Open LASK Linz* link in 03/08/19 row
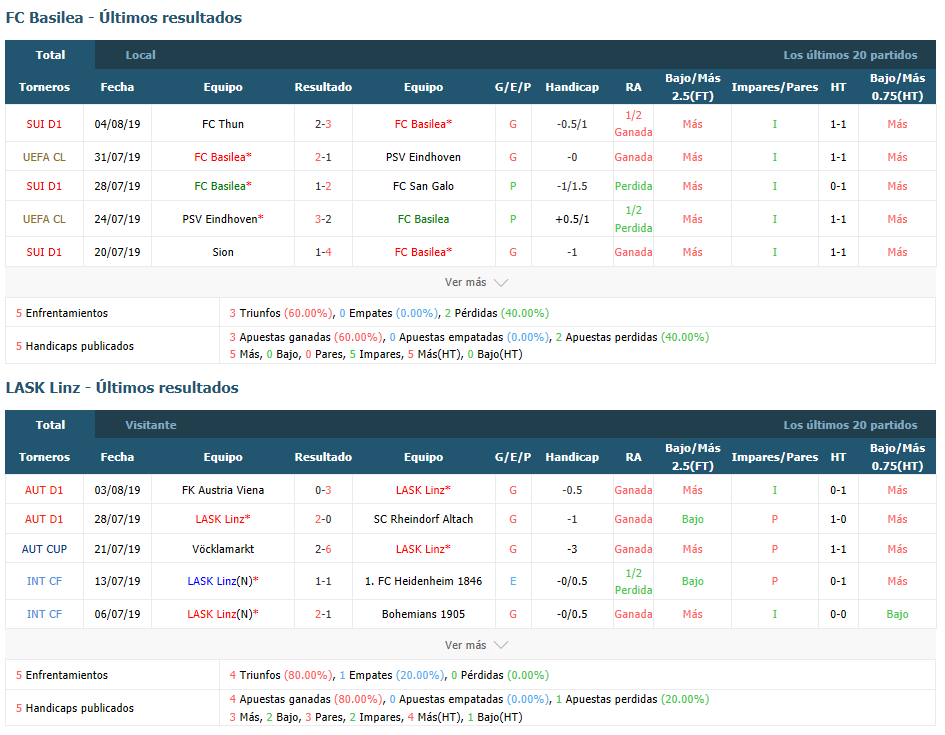Viewport: 945px width, 735px height. [423, 490]
